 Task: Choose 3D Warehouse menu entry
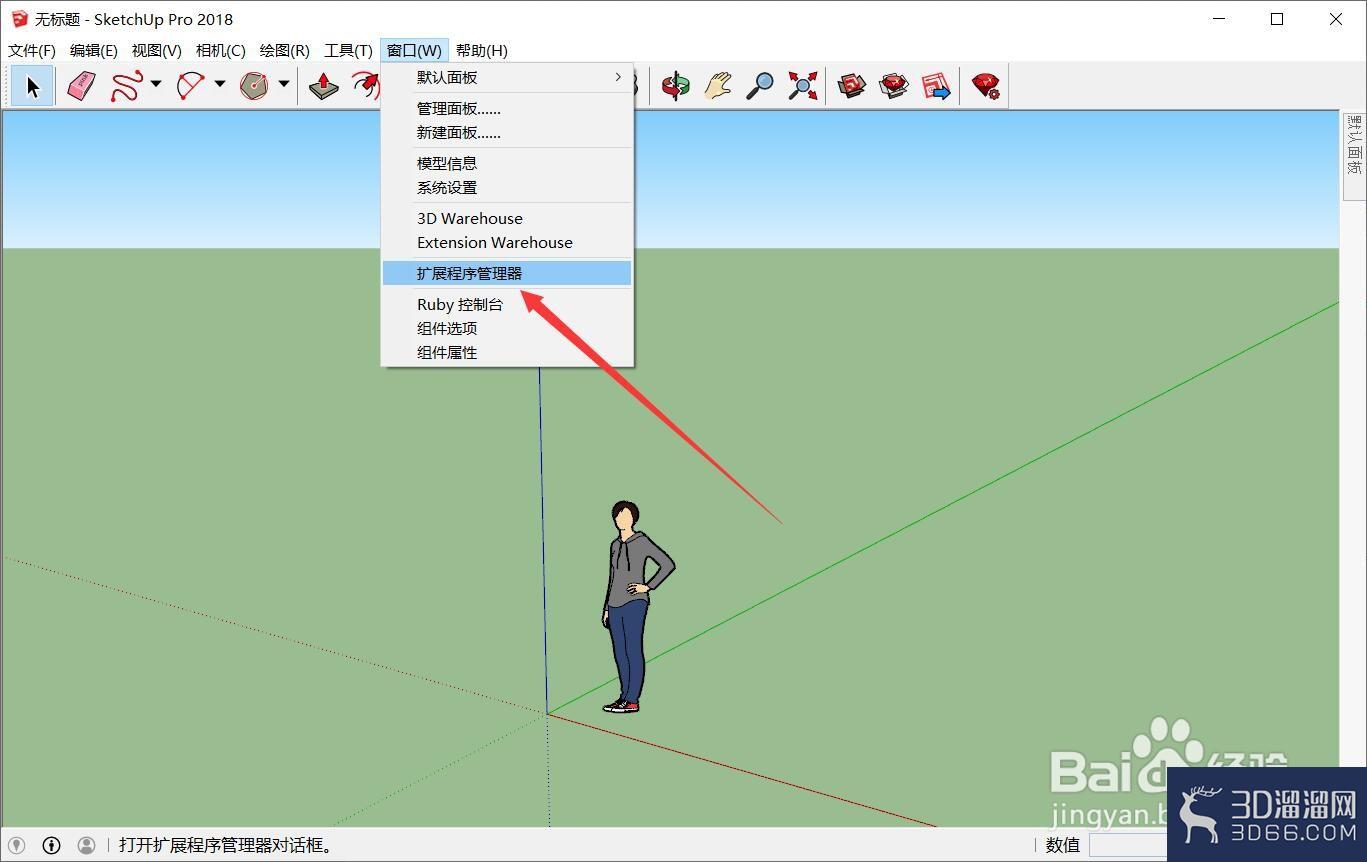(x=507, y=218)
